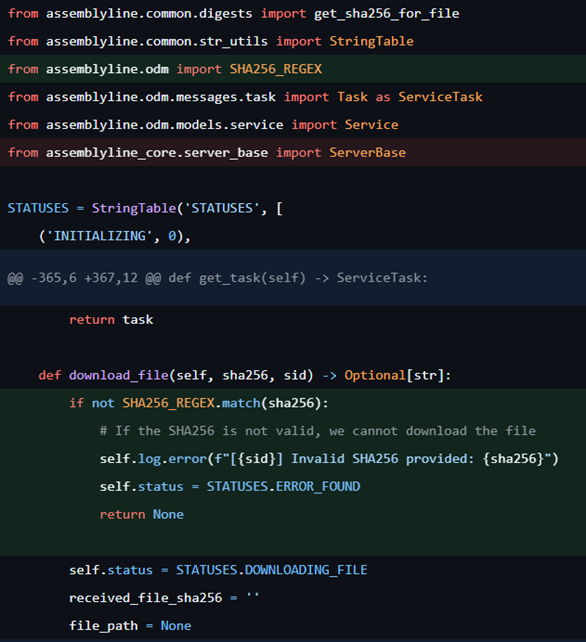The height and width of the screenshot is (642, 586).
Task: Click the ('INITIALIZING', 0) tuple line
Action: coord(115,236)
